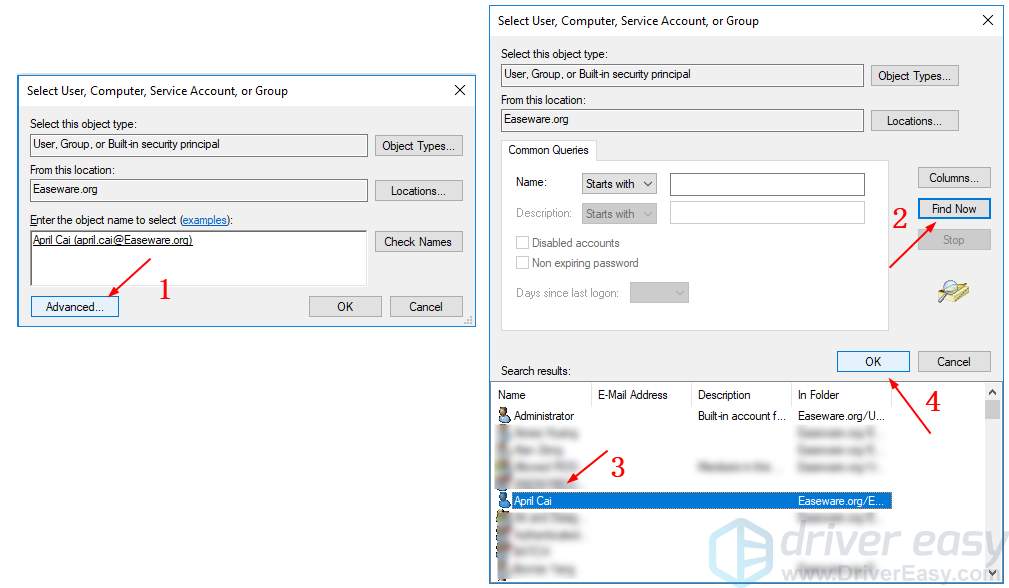The width and height of the screenshot is (1009, 588).
Task: Click the magnifying glass search icon
Action: point(951,291)
